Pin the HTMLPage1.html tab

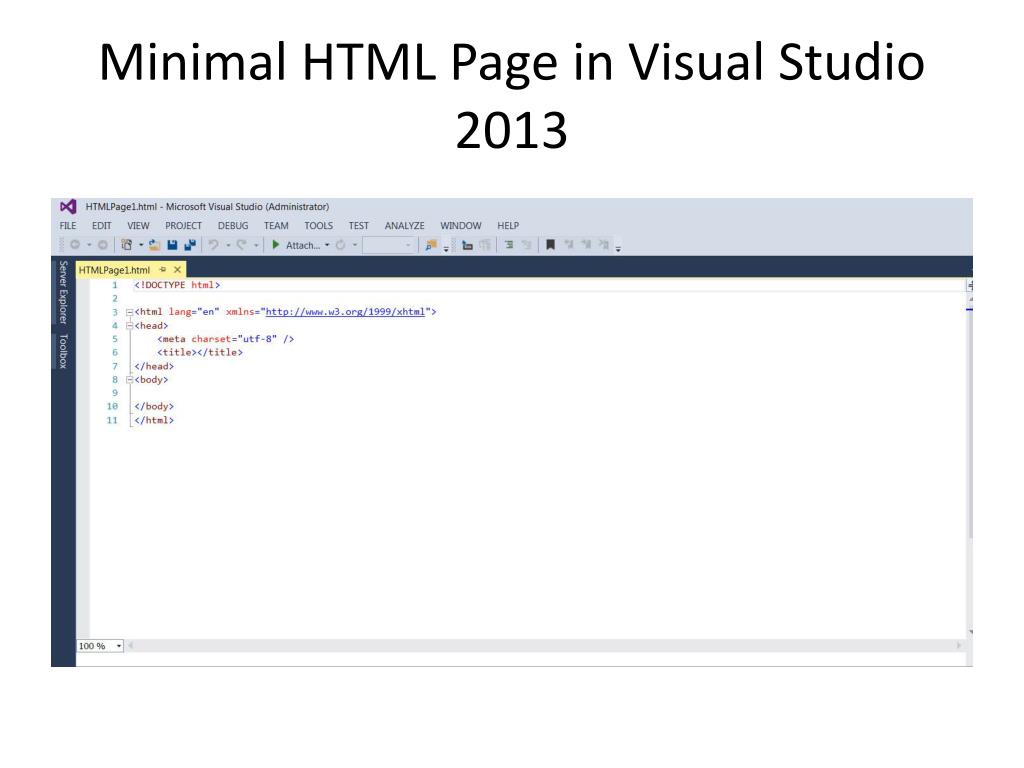163,270
